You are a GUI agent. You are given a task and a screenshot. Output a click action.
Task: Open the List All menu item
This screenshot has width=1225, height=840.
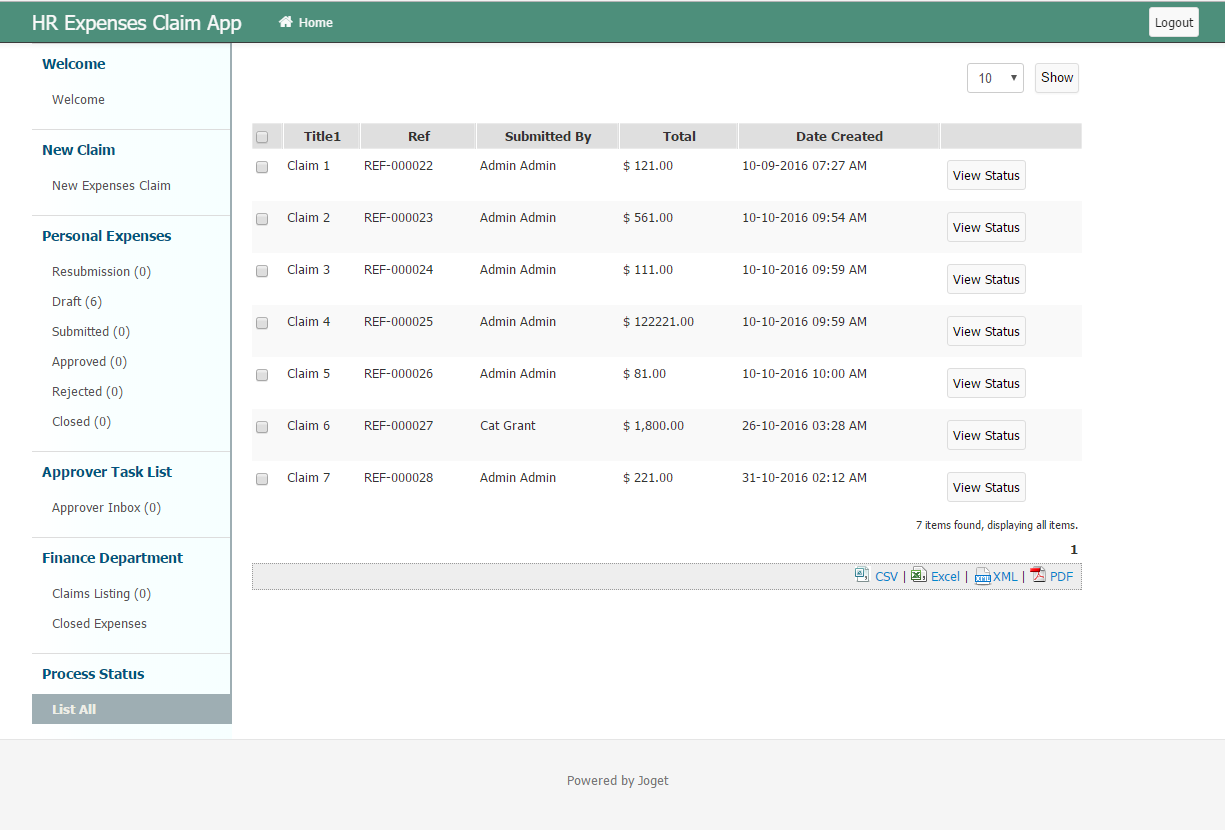[x=74, y=709]
